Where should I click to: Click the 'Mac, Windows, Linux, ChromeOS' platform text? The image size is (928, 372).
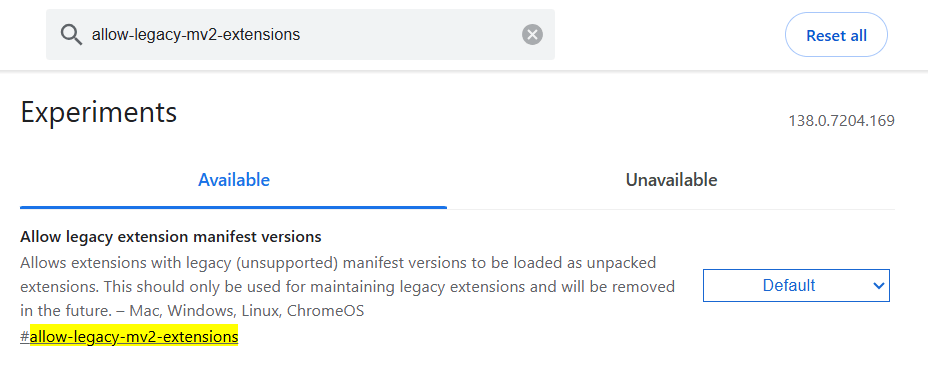(x=247, y=311)
